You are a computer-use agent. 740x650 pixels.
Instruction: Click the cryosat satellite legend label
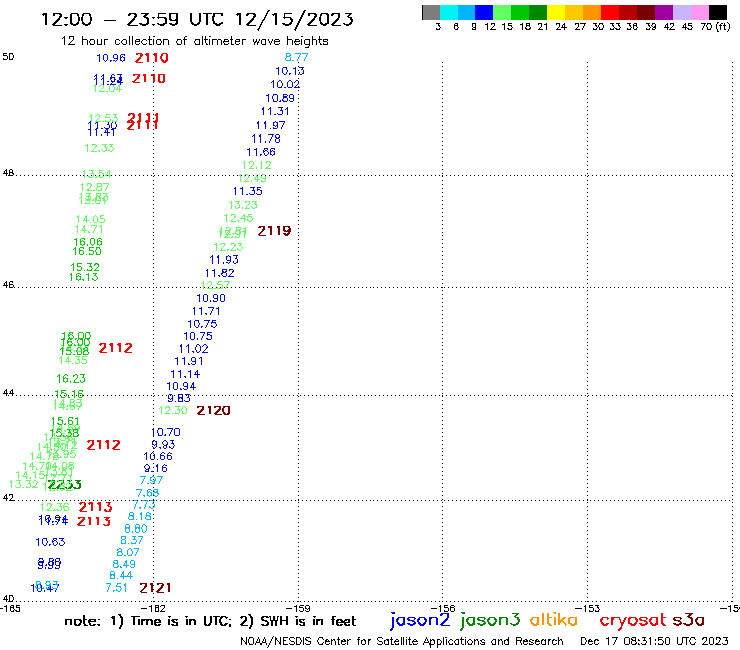click(x=633, y=620)
